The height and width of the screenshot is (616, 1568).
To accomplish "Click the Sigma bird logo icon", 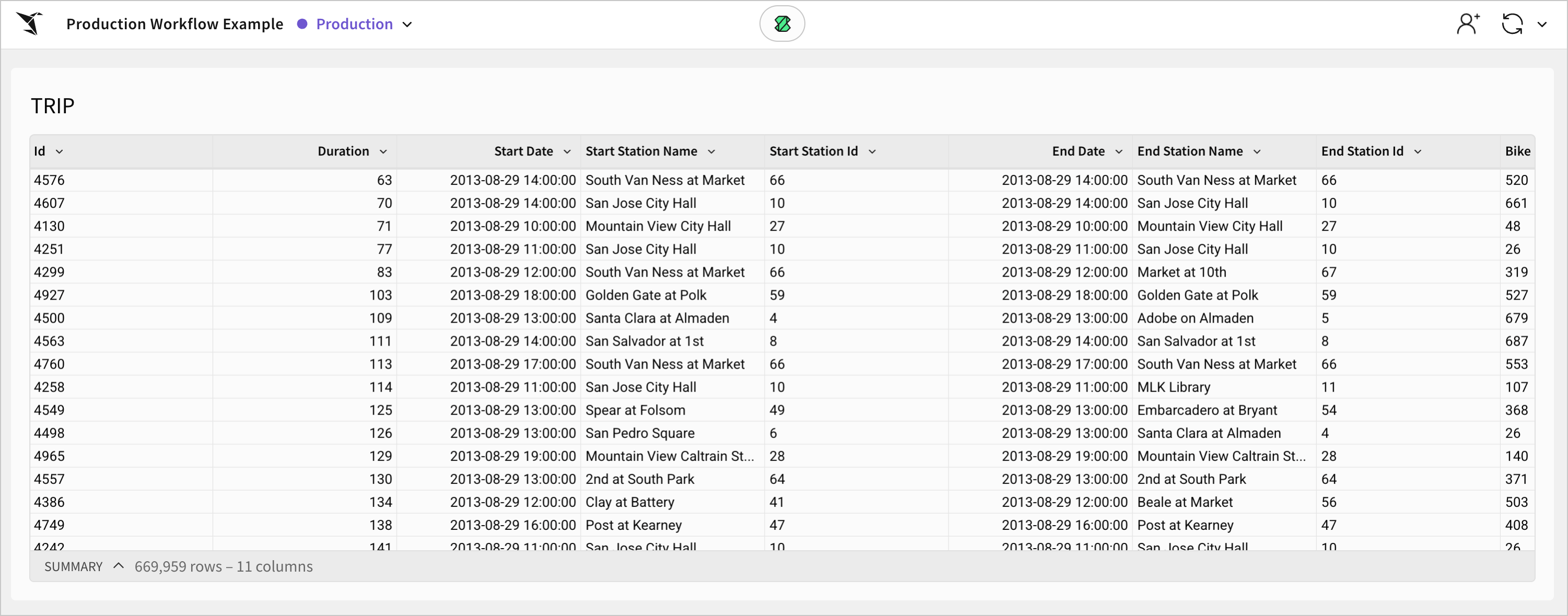I will point(30,23).
